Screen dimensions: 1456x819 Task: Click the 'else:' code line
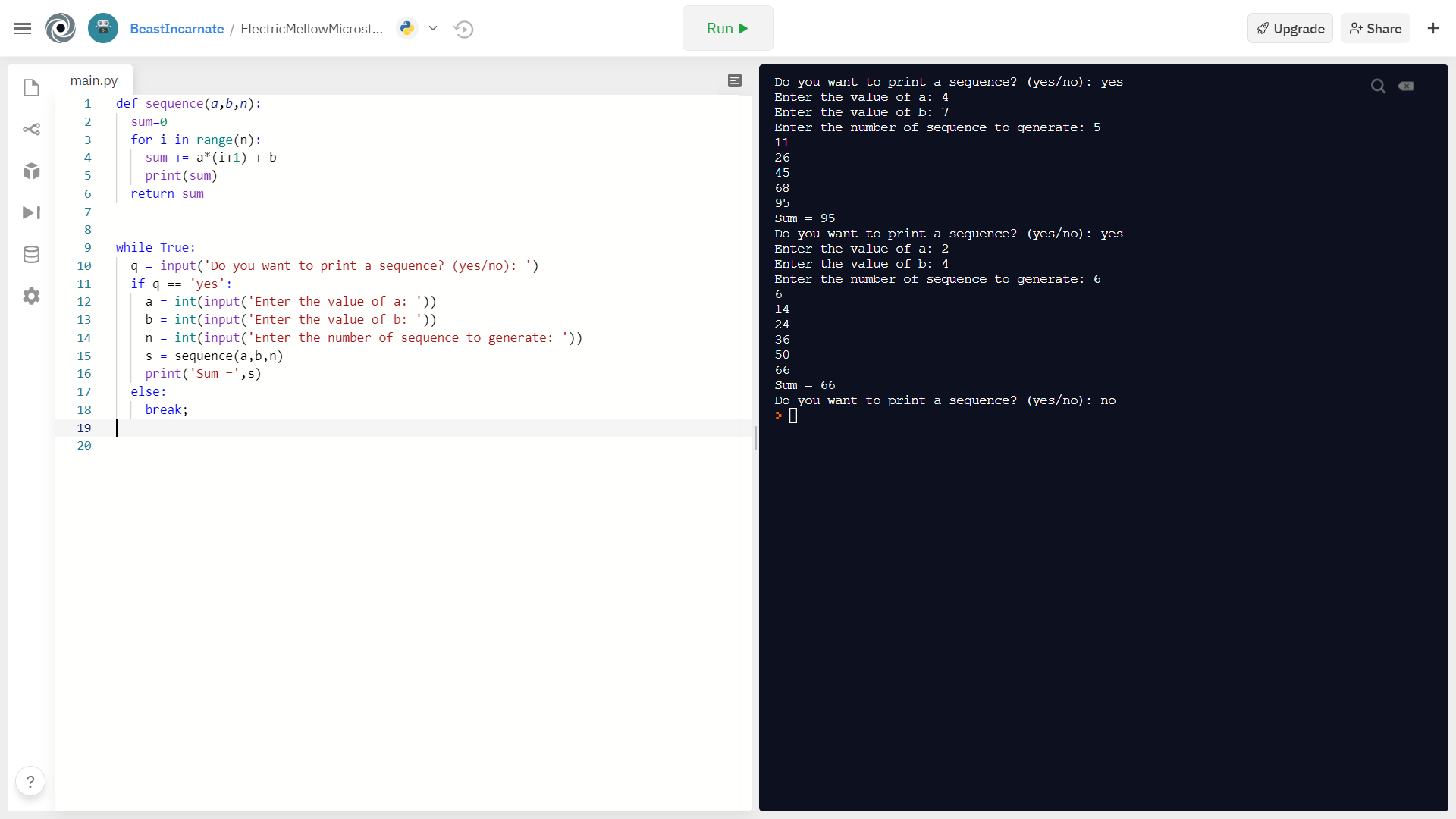tap(149, 392)
